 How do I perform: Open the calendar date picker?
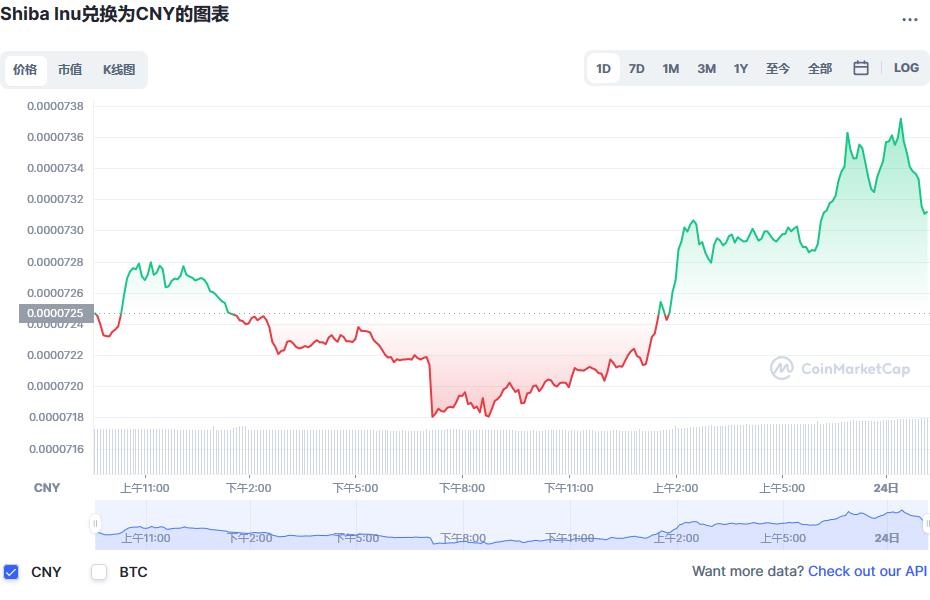point(860,68)
